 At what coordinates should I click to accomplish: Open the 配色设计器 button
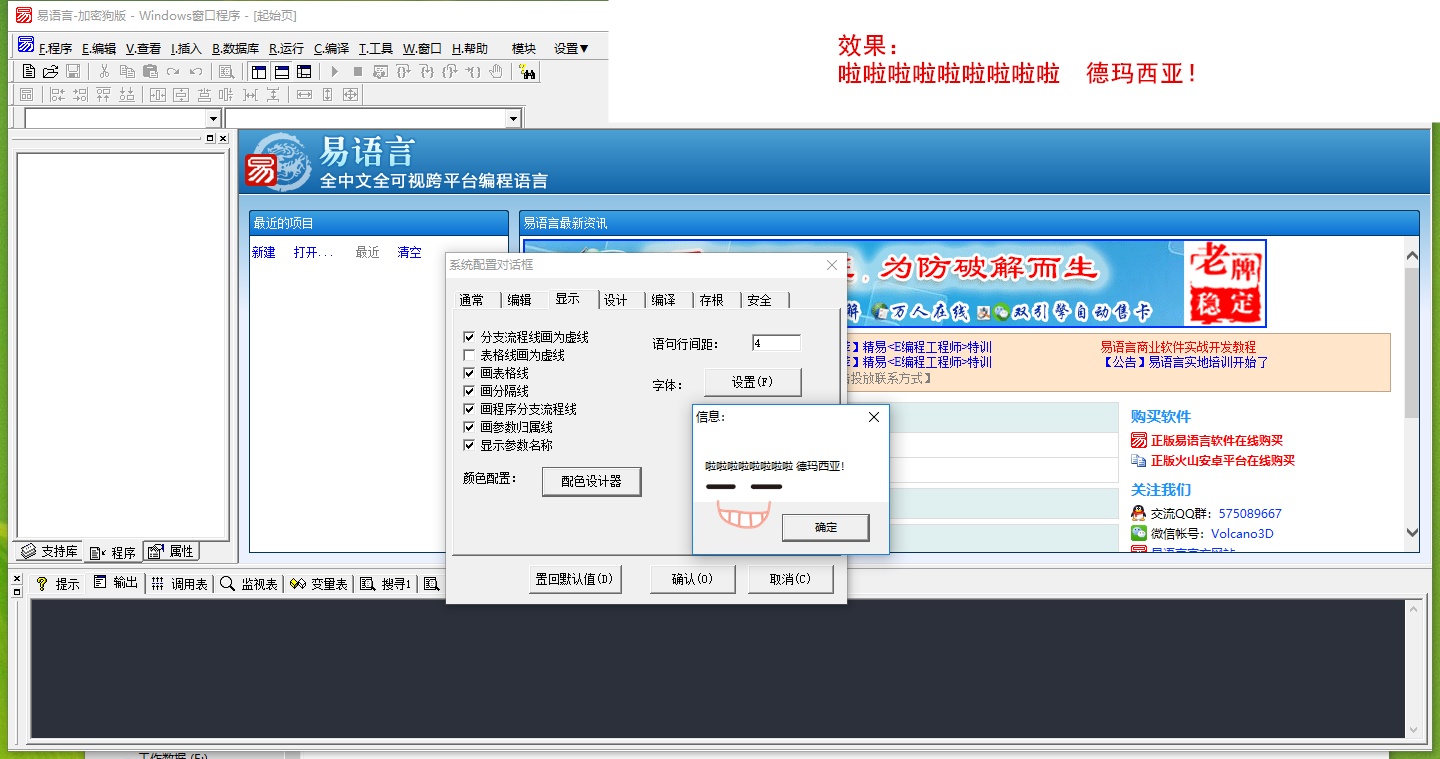pos(591,481)
